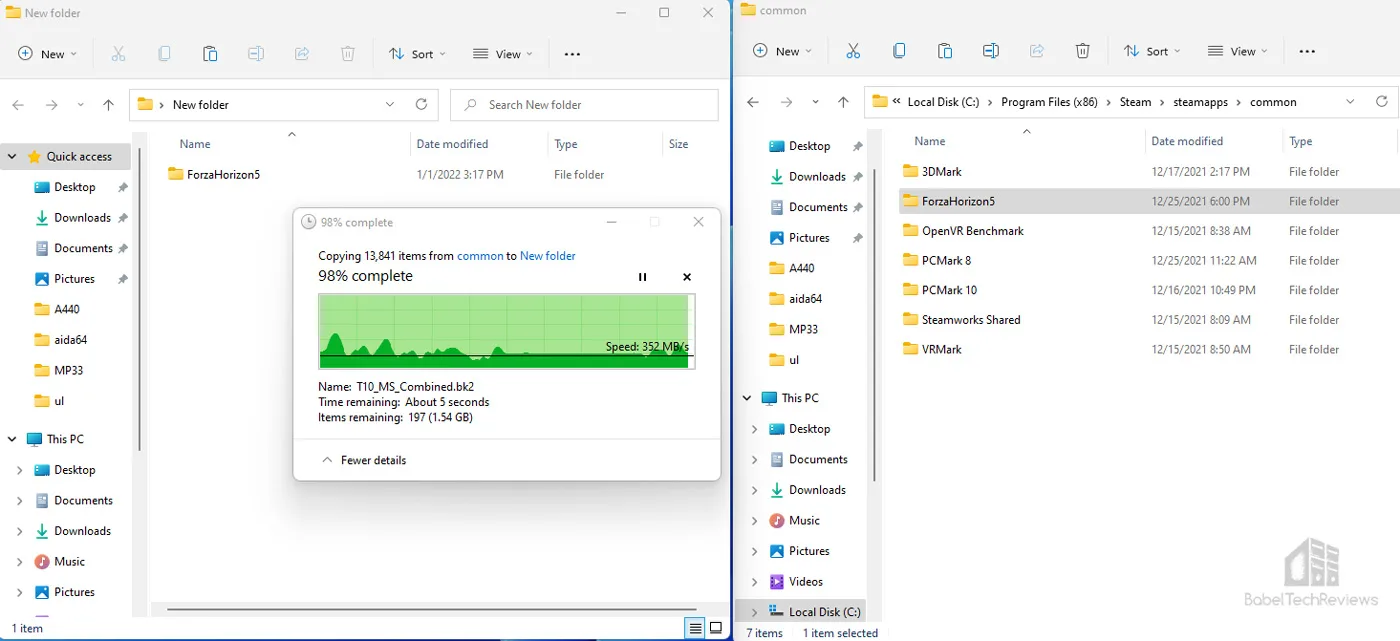
Task: Expand Videos node in common window sidebar
Action: pyautogui.click(x=755, y=582)
